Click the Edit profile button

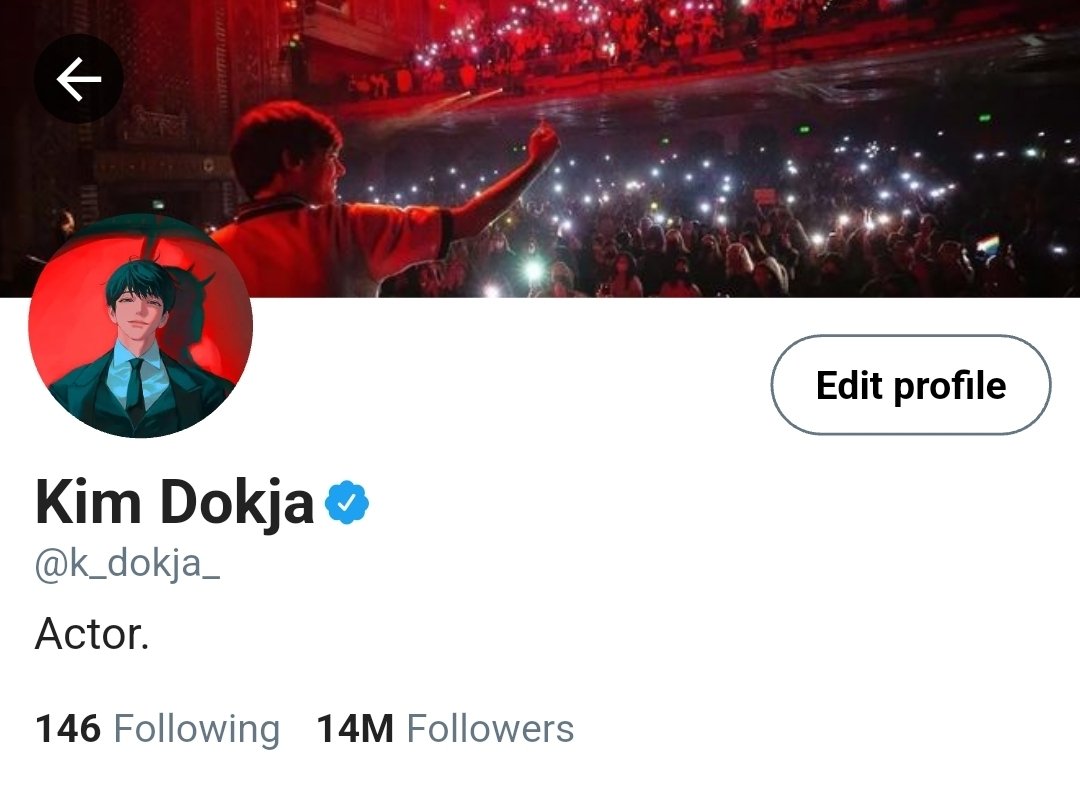point(911,385)
